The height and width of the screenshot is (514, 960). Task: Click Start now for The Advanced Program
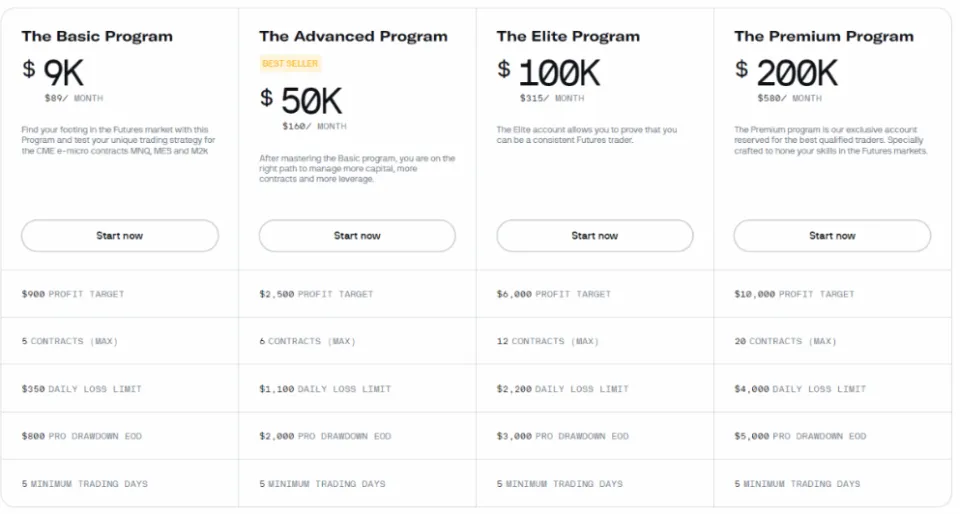pos(357,236)
